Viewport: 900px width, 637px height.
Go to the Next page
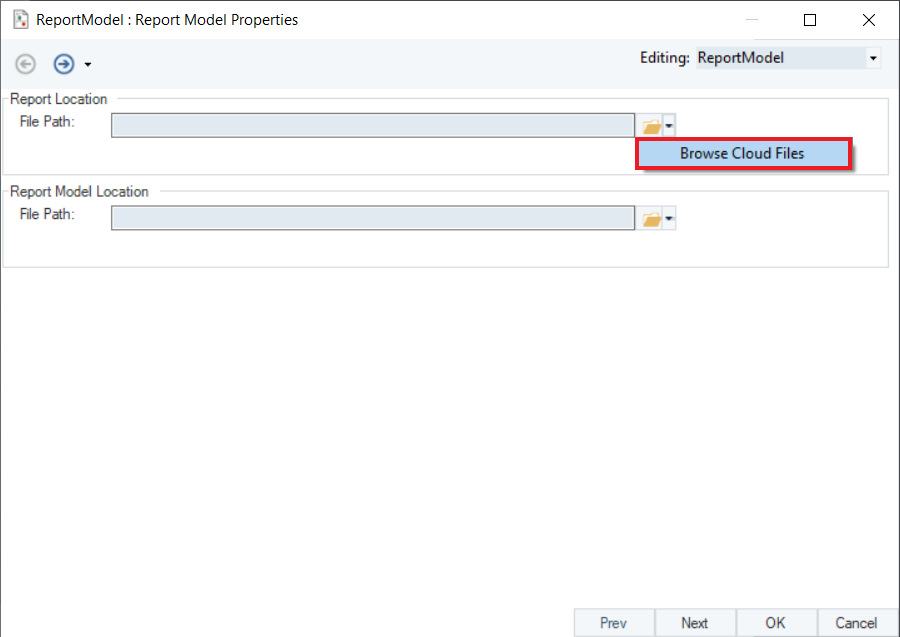(x=695, y=622)
